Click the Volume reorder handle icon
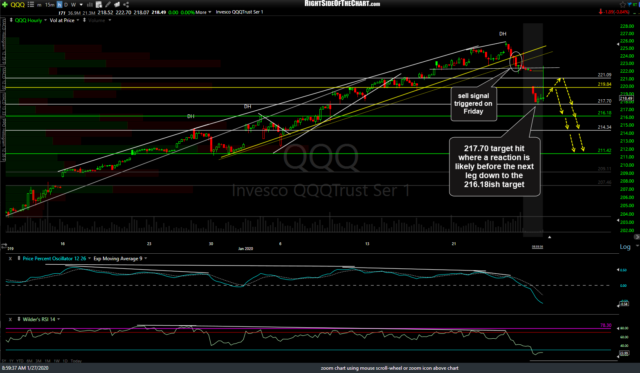The height and width of the screenshot is (373, 640). (84, 20)
